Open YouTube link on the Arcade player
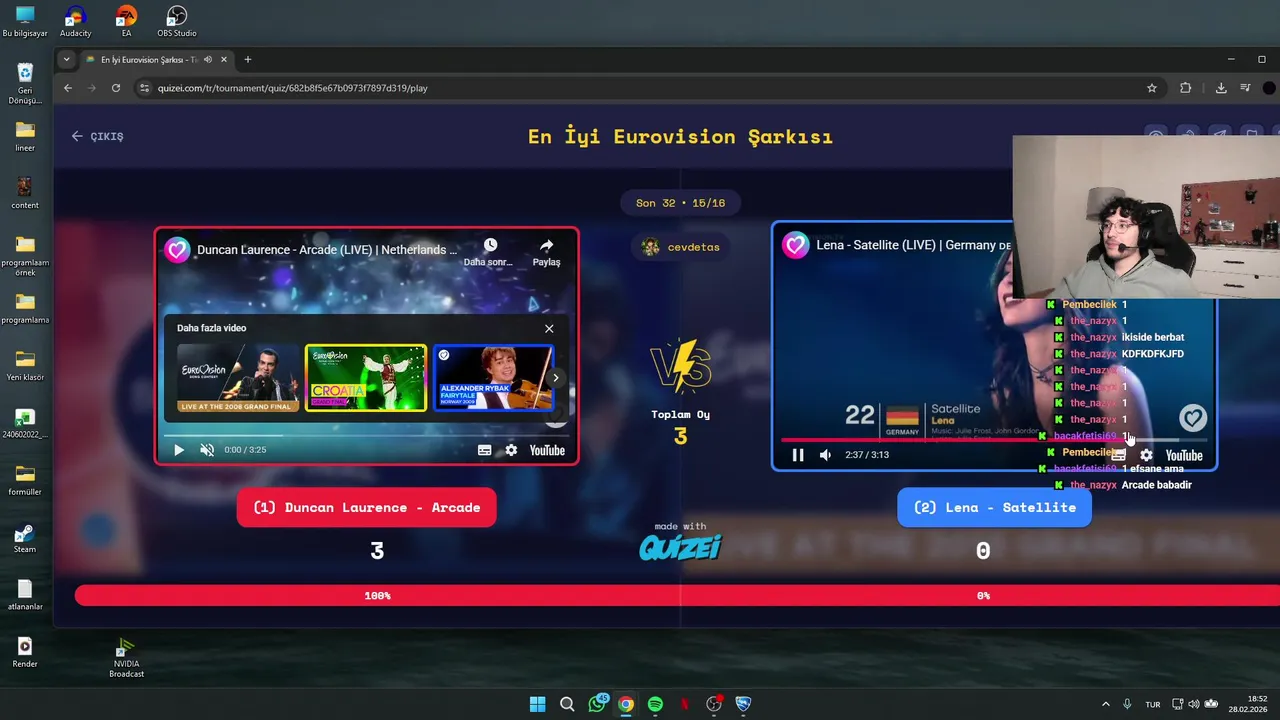This screenshot has height=720, width=1280. (x=547, y=450)
